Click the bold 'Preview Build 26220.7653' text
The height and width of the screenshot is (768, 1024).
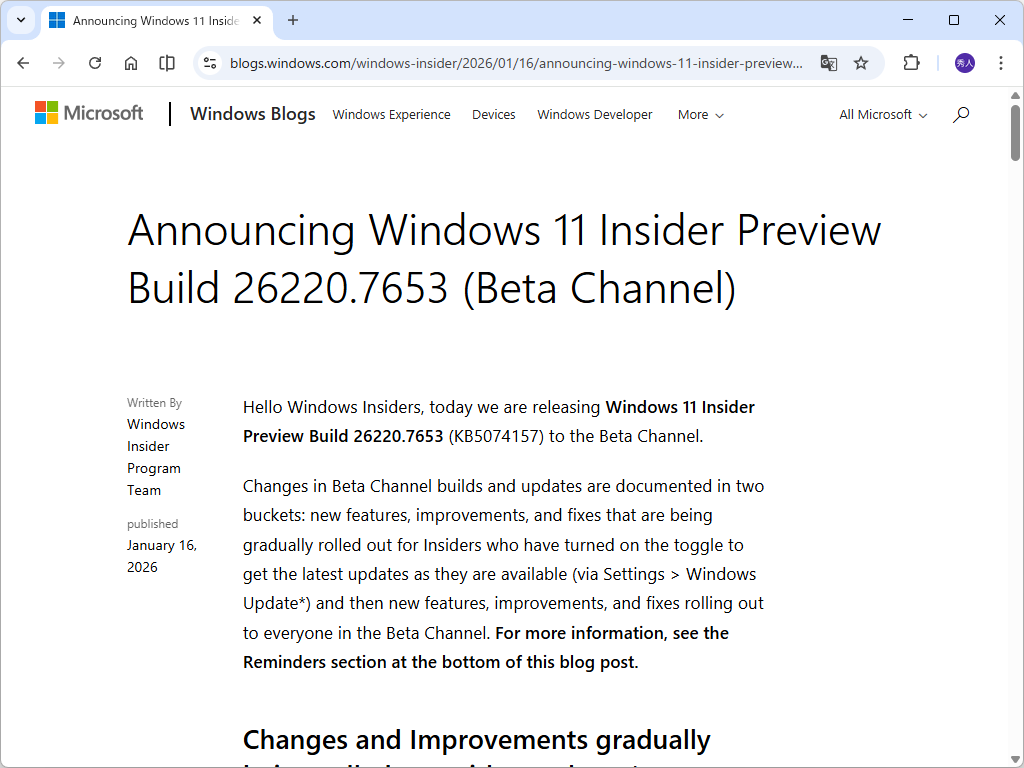(x=343, y=436)
